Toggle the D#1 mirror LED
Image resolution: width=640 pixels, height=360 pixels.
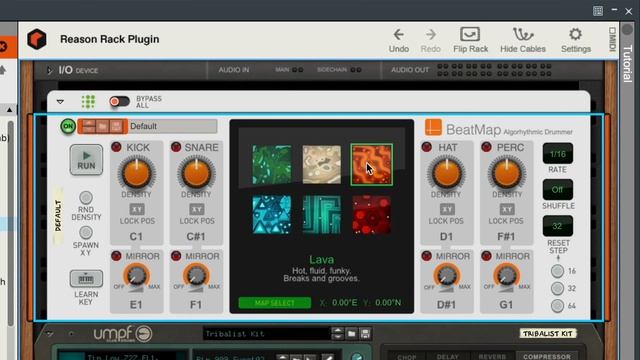pos(427,256)
